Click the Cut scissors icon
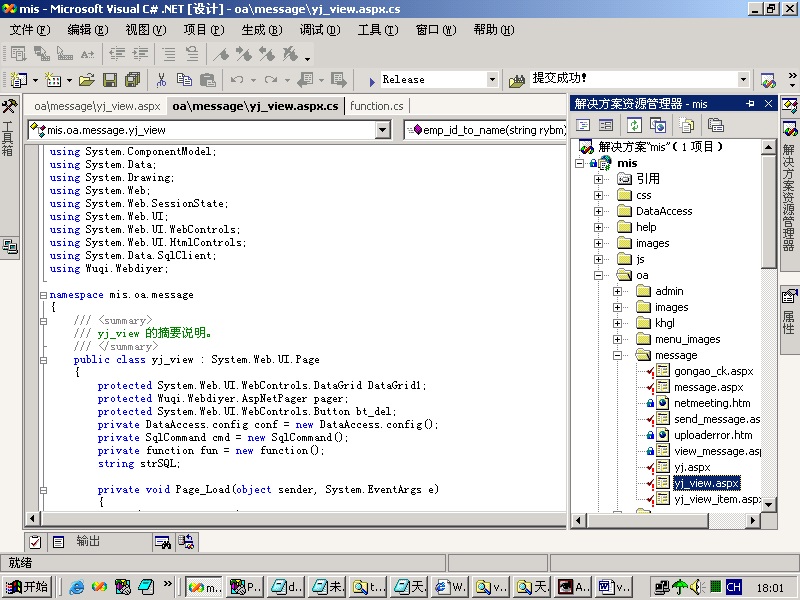The width and height of the screenshot is (800, 600). (x=160, y=80)
